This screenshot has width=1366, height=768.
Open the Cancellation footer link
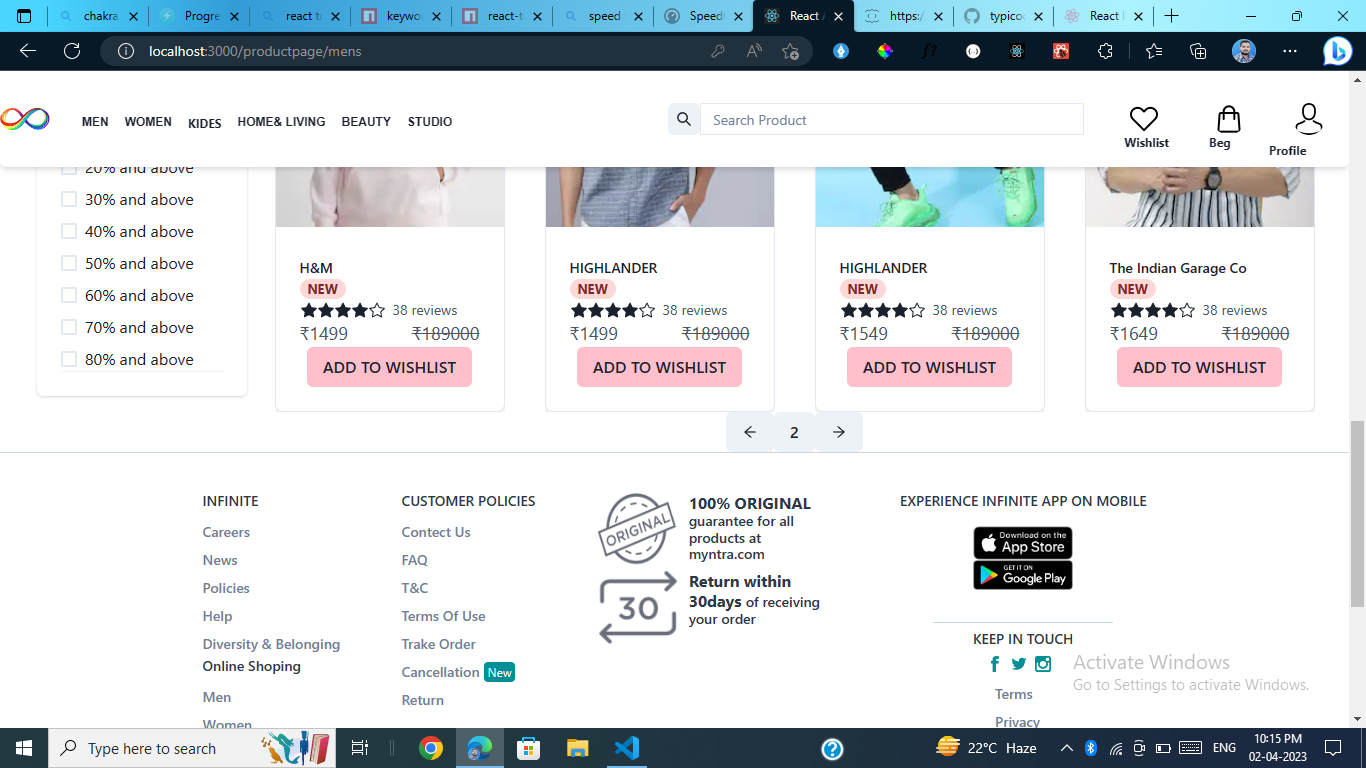pos(440,672)
